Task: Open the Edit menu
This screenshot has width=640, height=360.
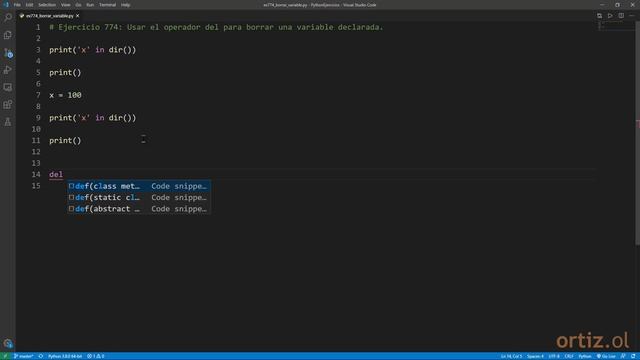Action: 29,5
